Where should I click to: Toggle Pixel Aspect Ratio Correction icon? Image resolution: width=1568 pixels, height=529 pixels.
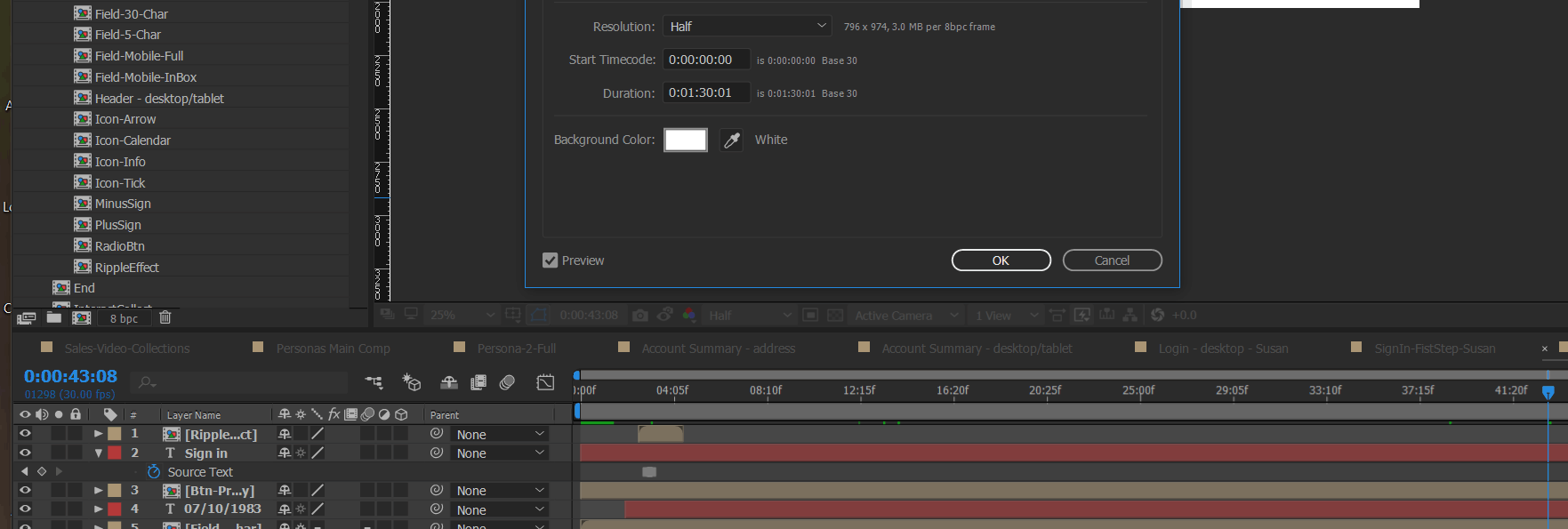point(1057,315)
